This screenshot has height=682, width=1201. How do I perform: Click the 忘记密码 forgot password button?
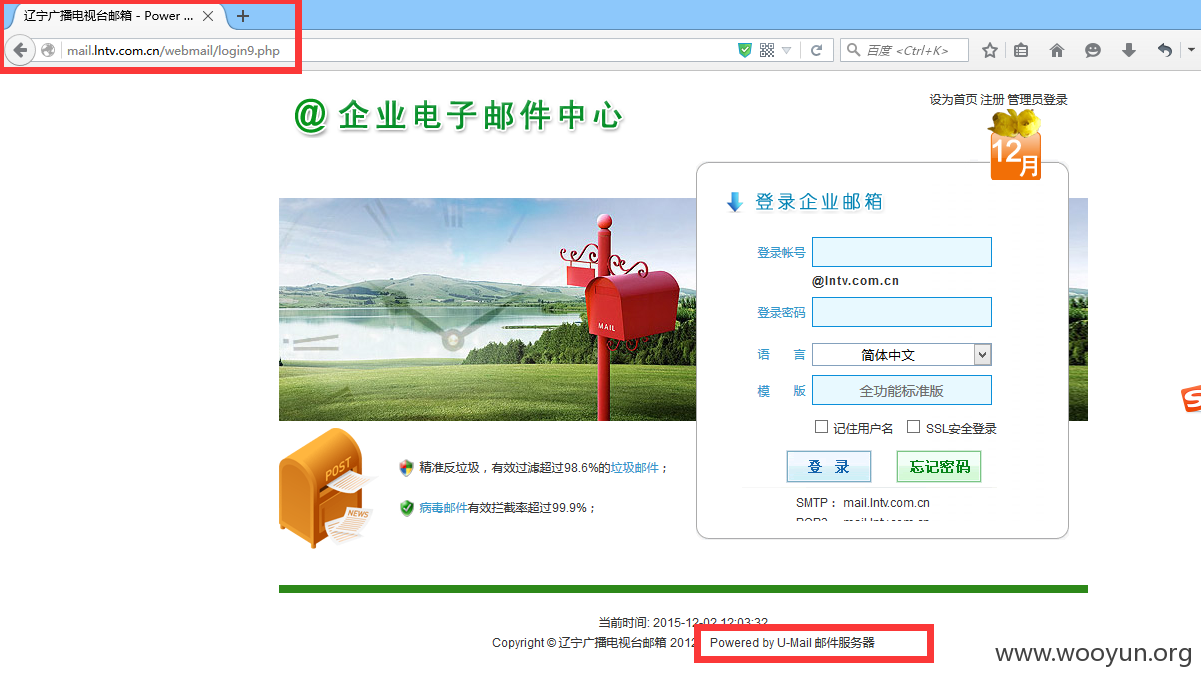click(x=939, y=467)
